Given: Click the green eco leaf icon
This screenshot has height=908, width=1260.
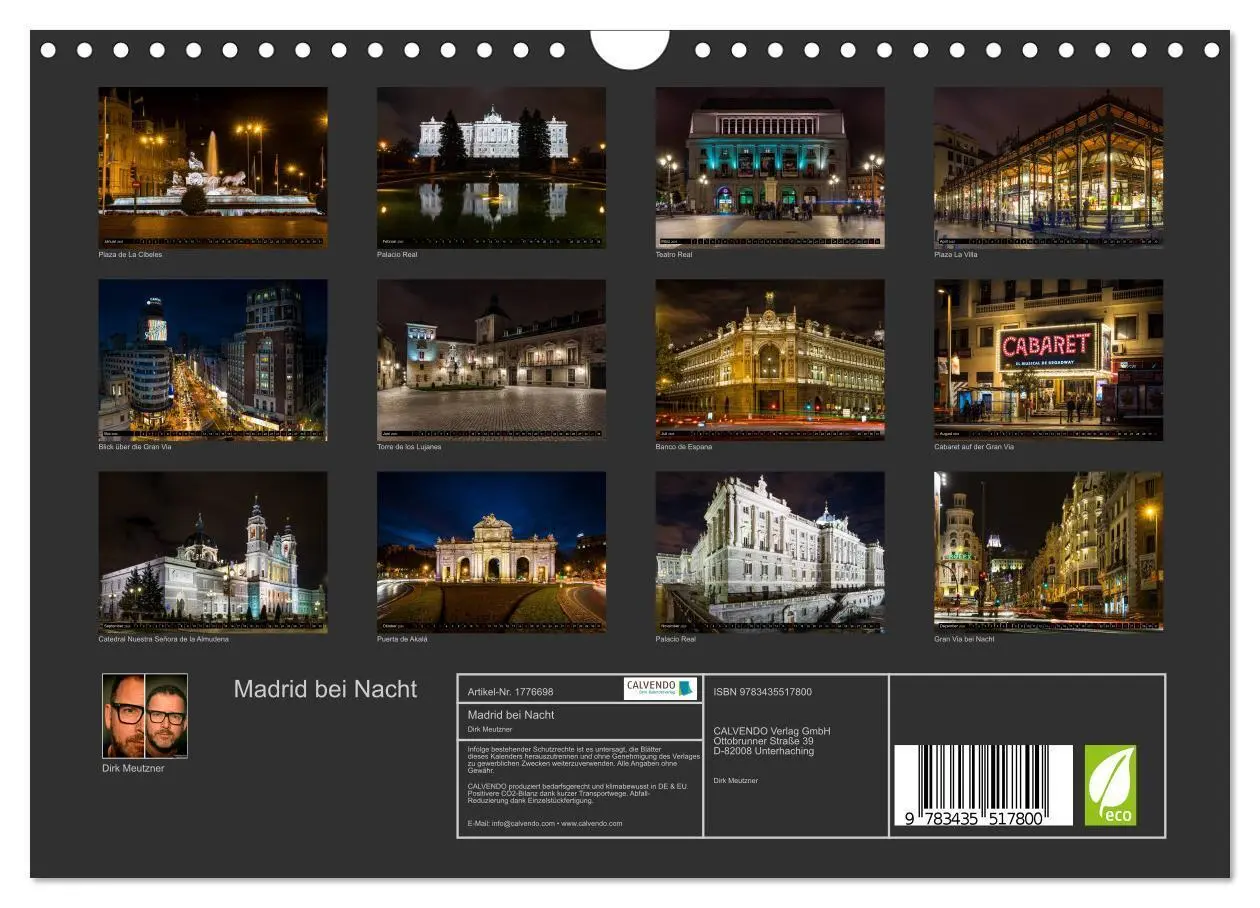Looking at the screenshot, I should [x=1111, y=785].
